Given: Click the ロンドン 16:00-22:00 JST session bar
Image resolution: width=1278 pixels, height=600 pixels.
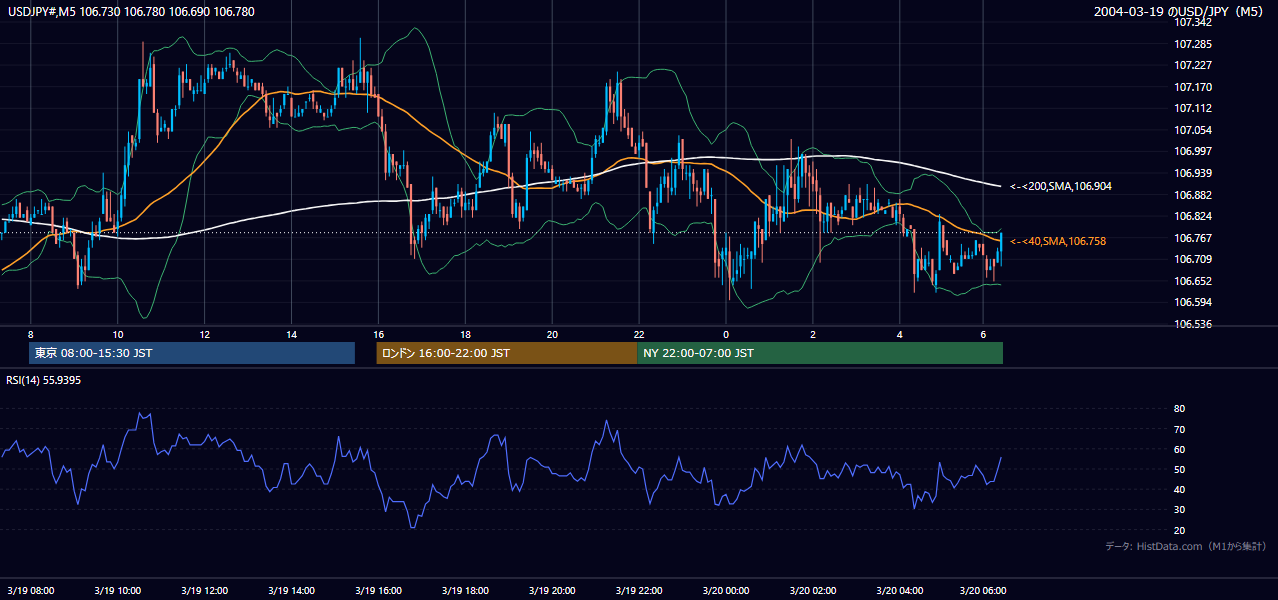Looking at the screenshot, I should click(507, 353).
